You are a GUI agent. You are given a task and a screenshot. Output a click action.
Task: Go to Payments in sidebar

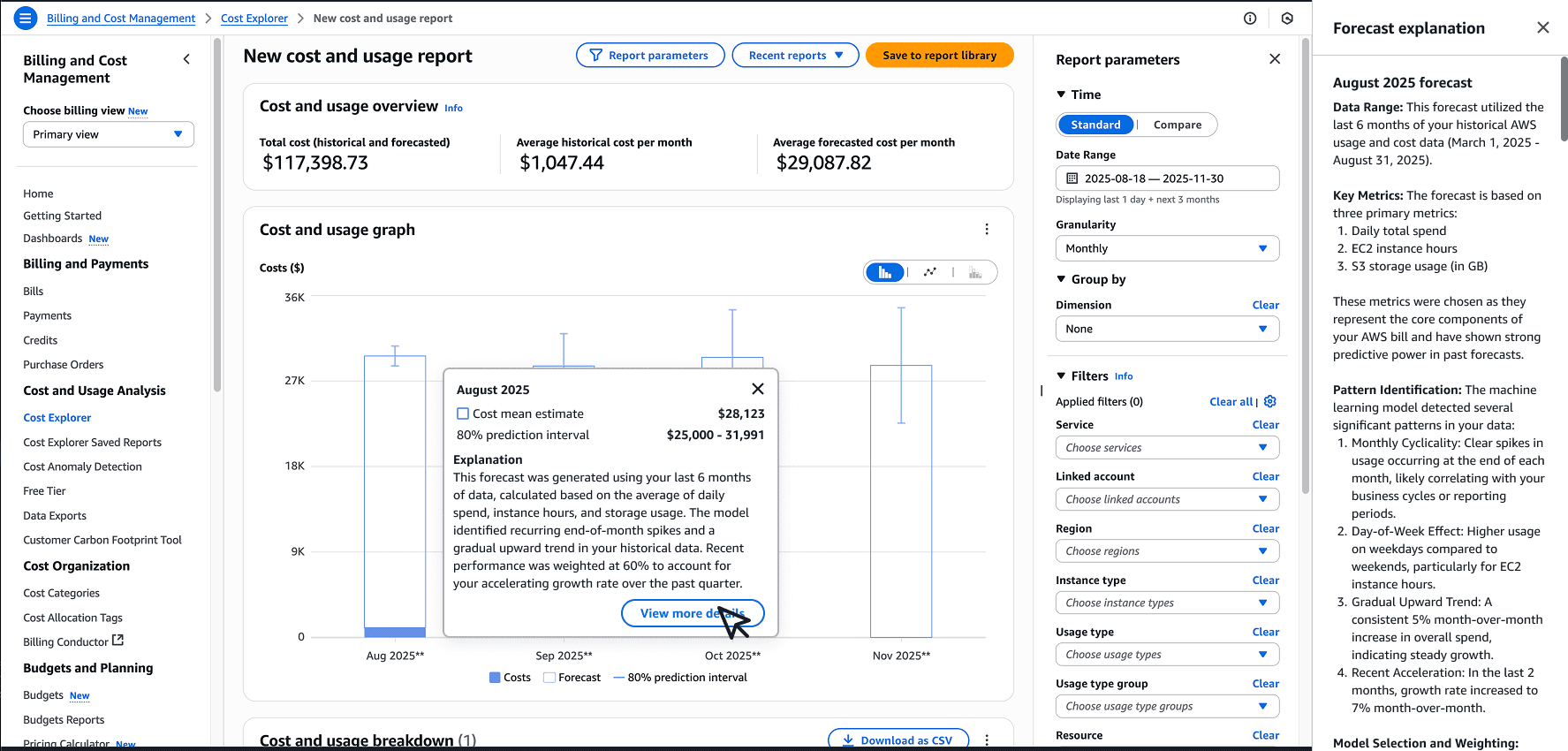click(x=48, y=315)
